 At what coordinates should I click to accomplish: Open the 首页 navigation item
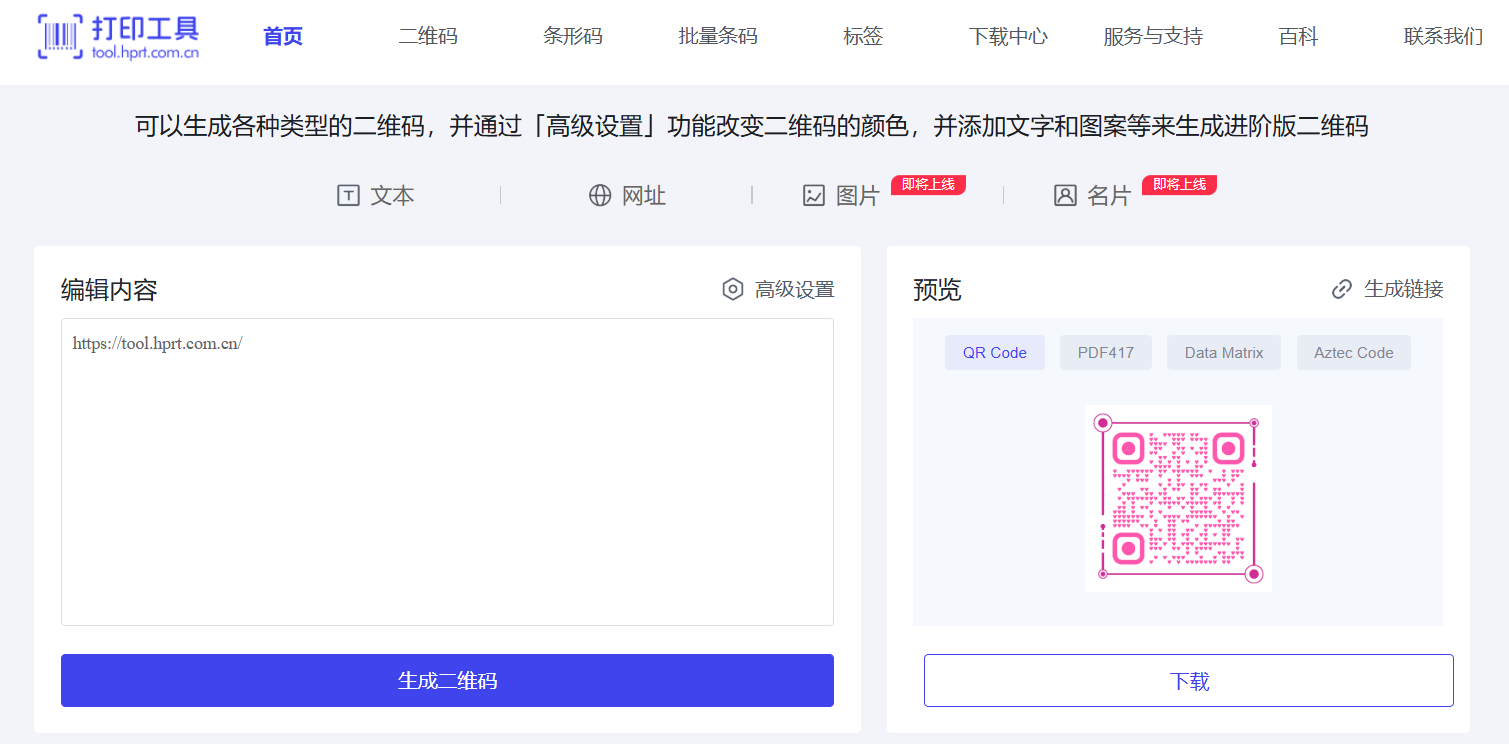283,37
